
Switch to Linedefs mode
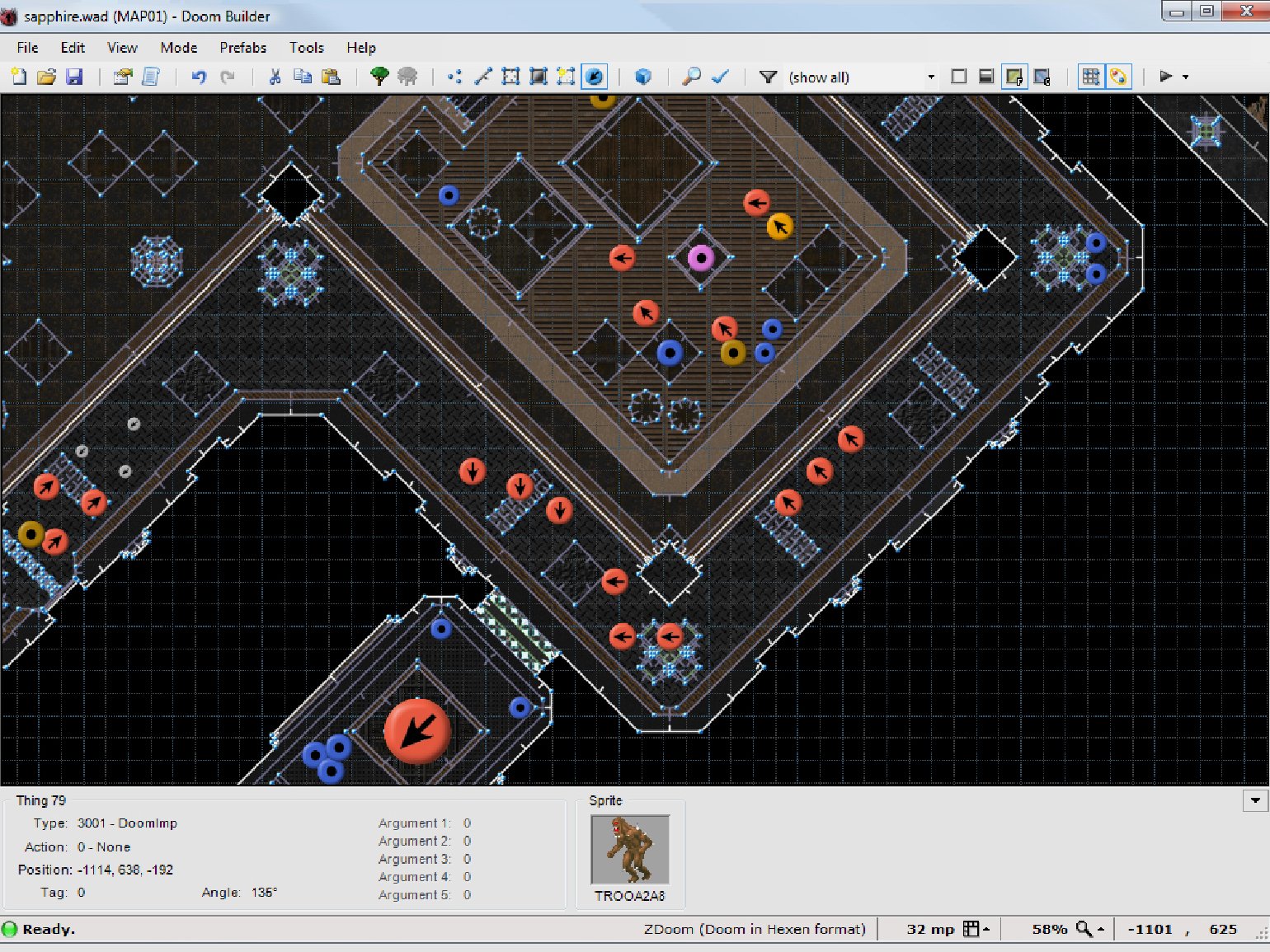tap(482, 77)
